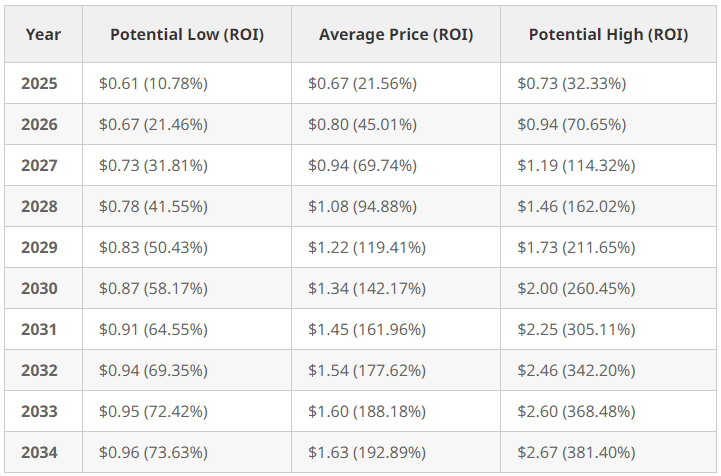Select the 2033 potential high $2.60 cell
The width and height of the screenshot is (721, 476).
(x=576, y=412)
